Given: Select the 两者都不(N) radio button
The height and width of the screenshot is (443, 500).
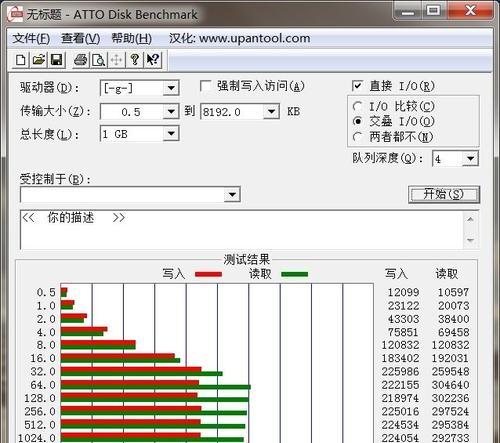Looking at the screenshot, I should (357, 137).
